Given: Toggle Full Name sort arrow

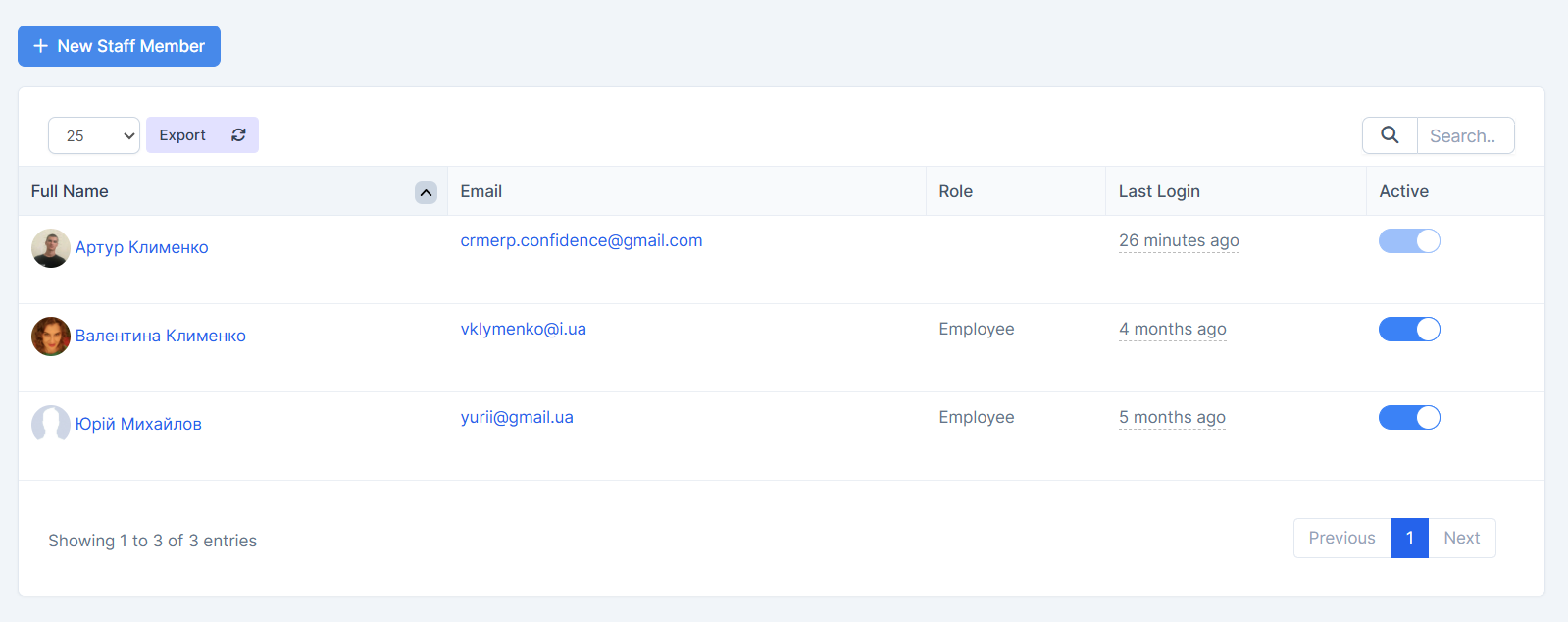Looking at the screenshot, I should pyautogui.click(x=426, y=192).
